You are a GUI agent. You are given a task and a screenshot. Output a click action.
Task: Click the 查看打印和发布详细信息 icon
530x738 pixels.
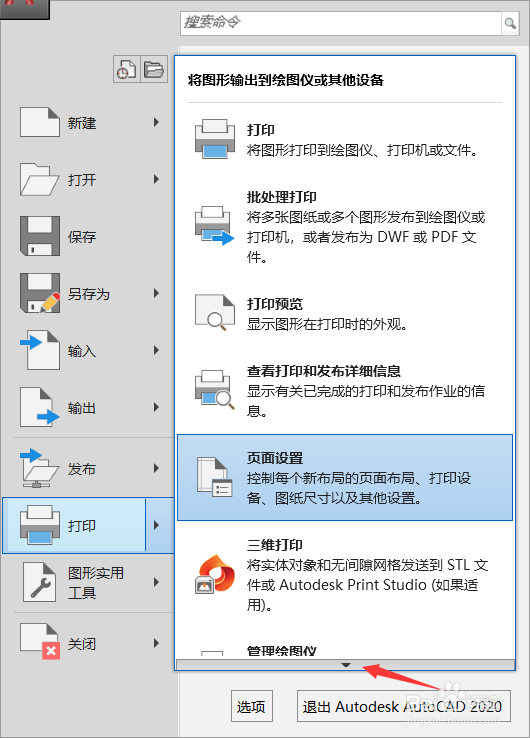pyautogui.click(x=215, y=390)
